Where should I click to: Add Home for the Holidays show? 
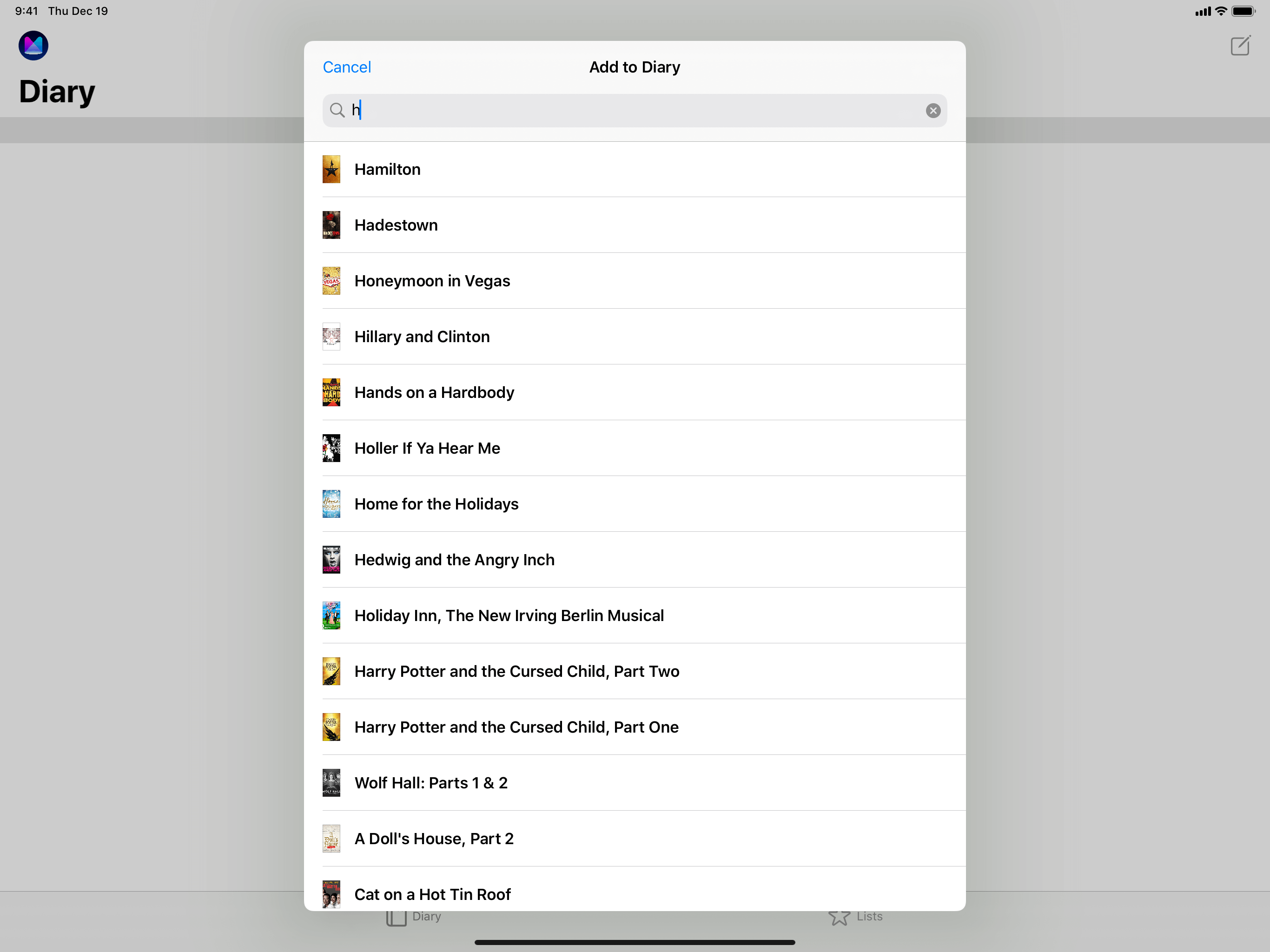[x=436, y=504]
